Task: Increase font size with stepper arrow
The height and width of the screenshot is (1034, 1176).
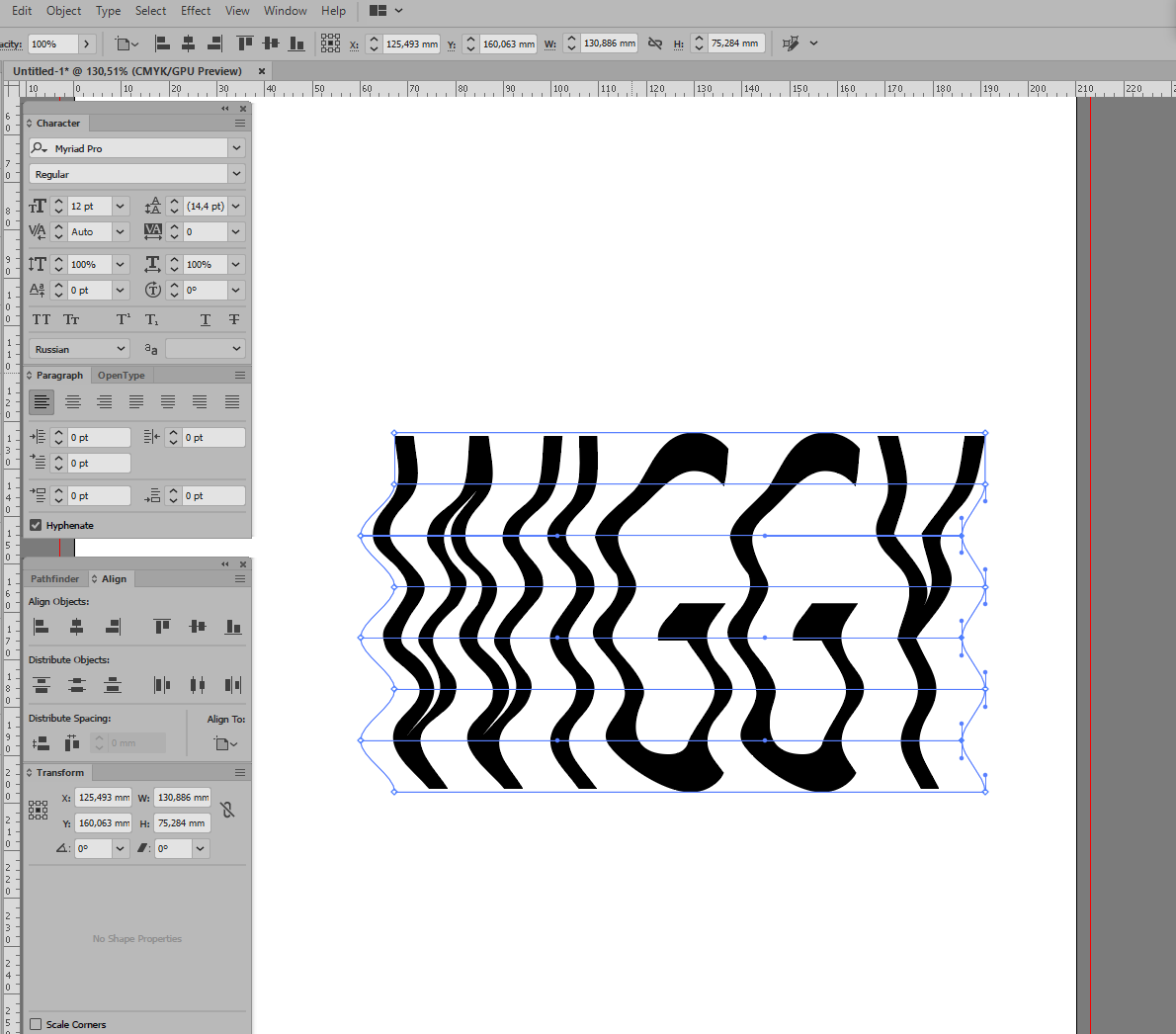Action: pos(59,202)
